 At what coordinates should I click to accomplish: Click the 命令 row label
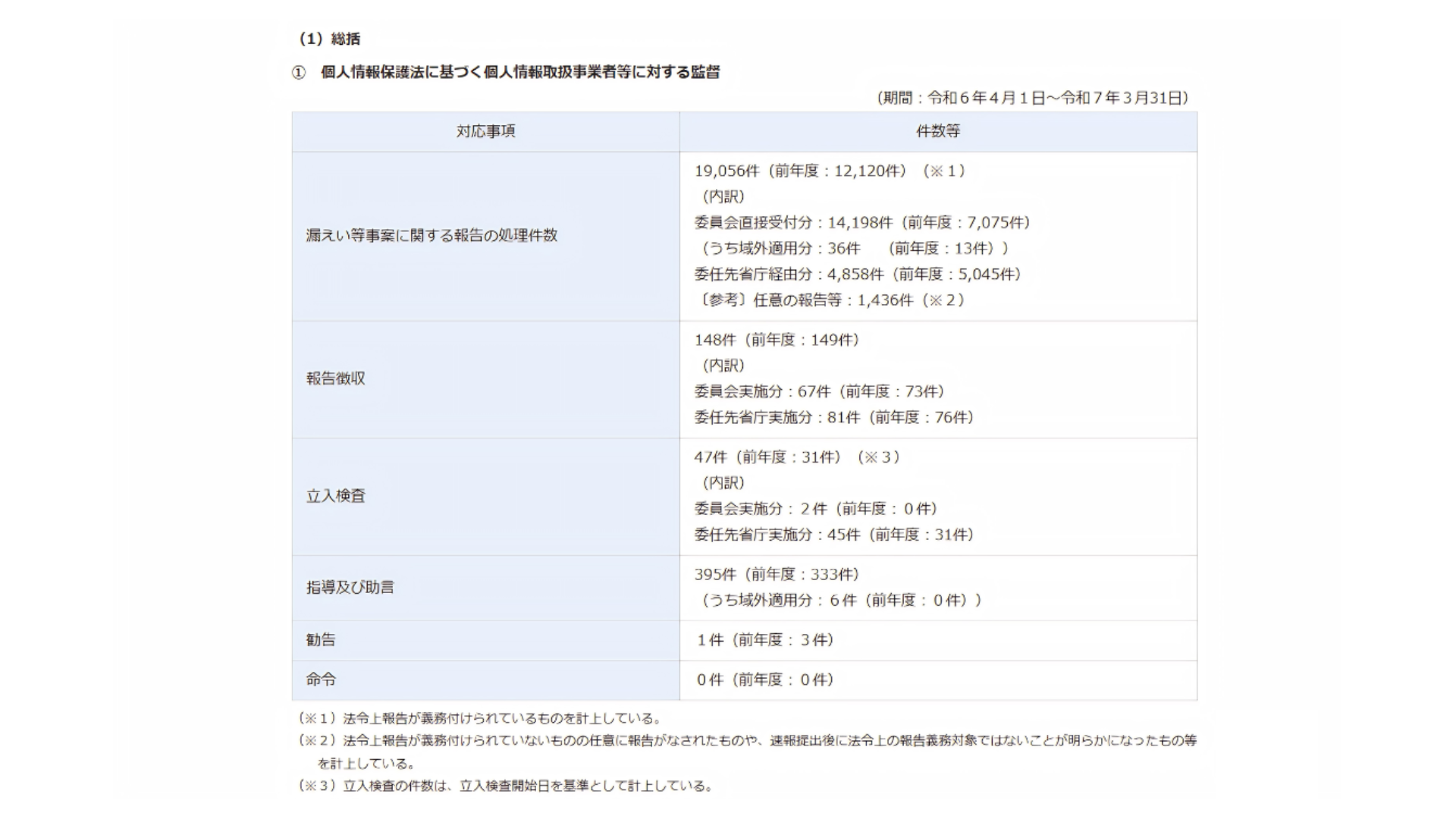[x=321, y=679]
